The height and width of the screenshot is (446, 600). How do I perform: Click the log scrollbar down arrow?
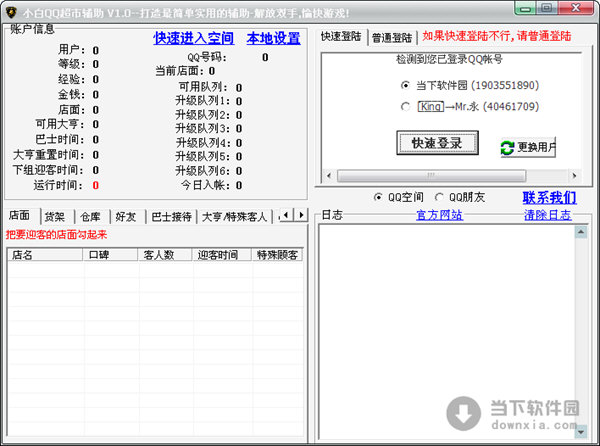tap(579, 438)
